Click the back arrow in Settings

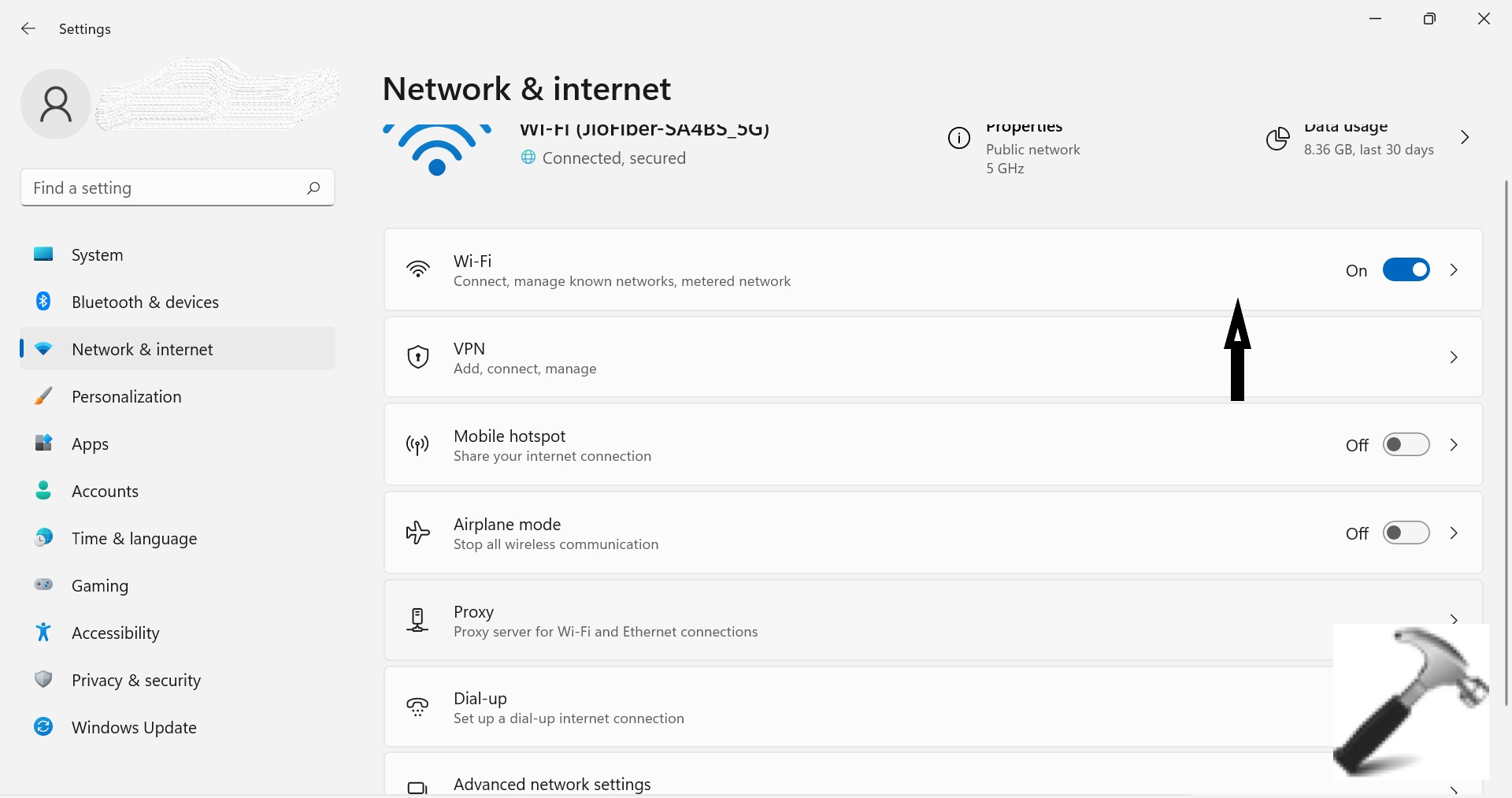point(28,29)
